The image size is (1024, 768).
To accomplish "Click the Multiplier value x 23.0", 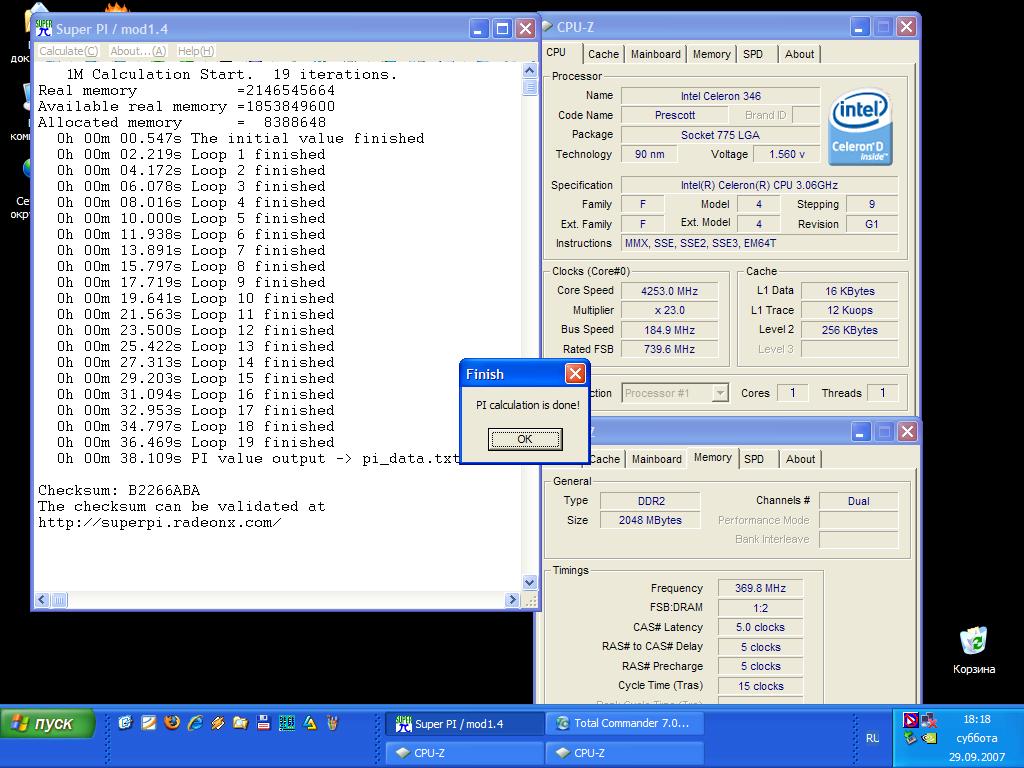I will click(x=669, y=310).
